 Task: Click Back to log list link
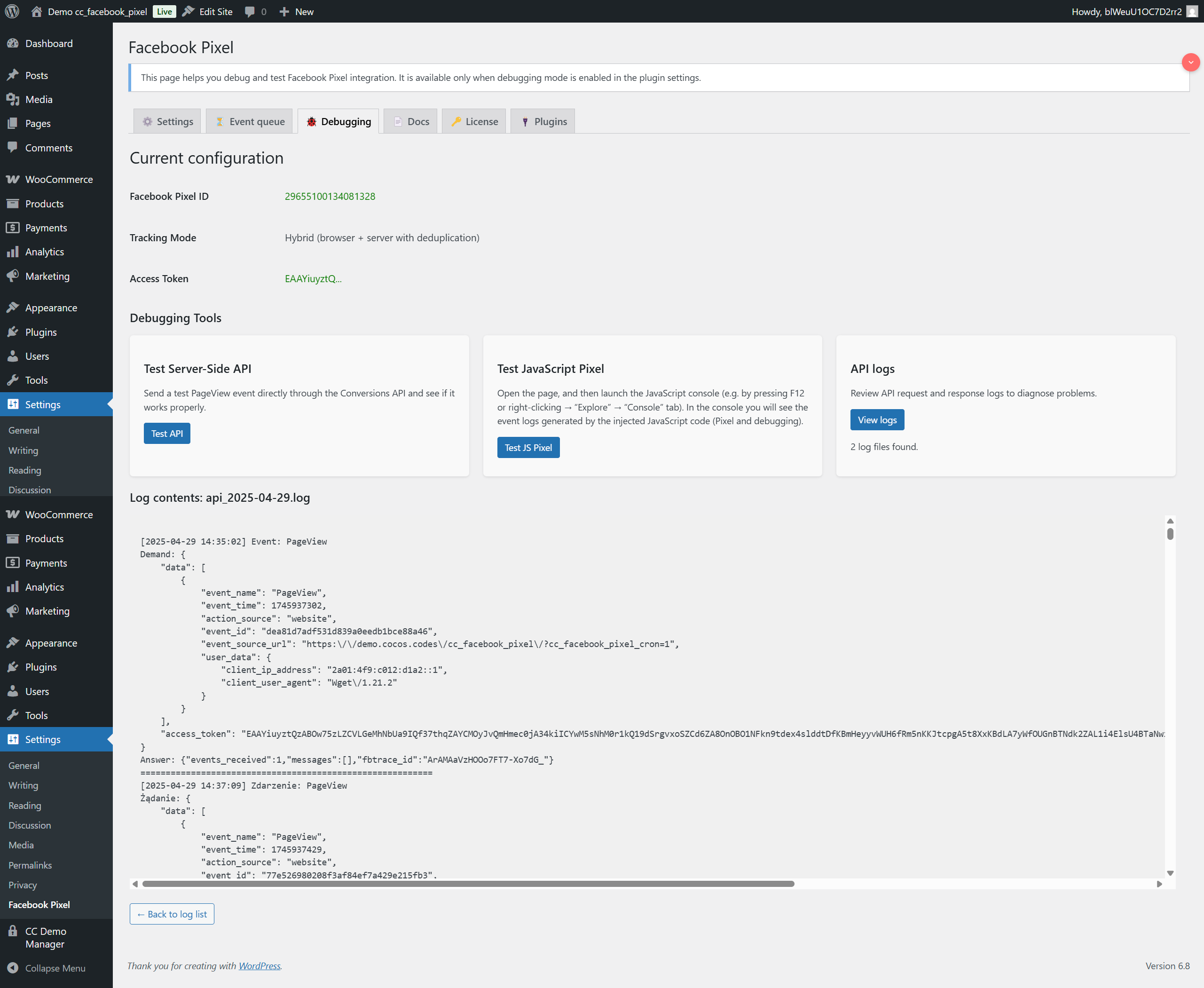point(172,914)
